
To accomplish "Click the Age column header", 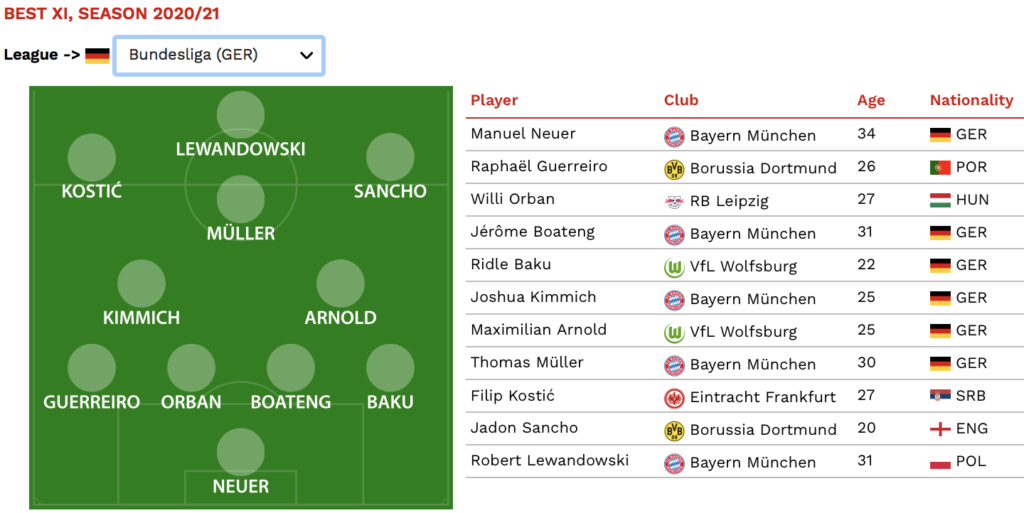I will coord(871,101).
